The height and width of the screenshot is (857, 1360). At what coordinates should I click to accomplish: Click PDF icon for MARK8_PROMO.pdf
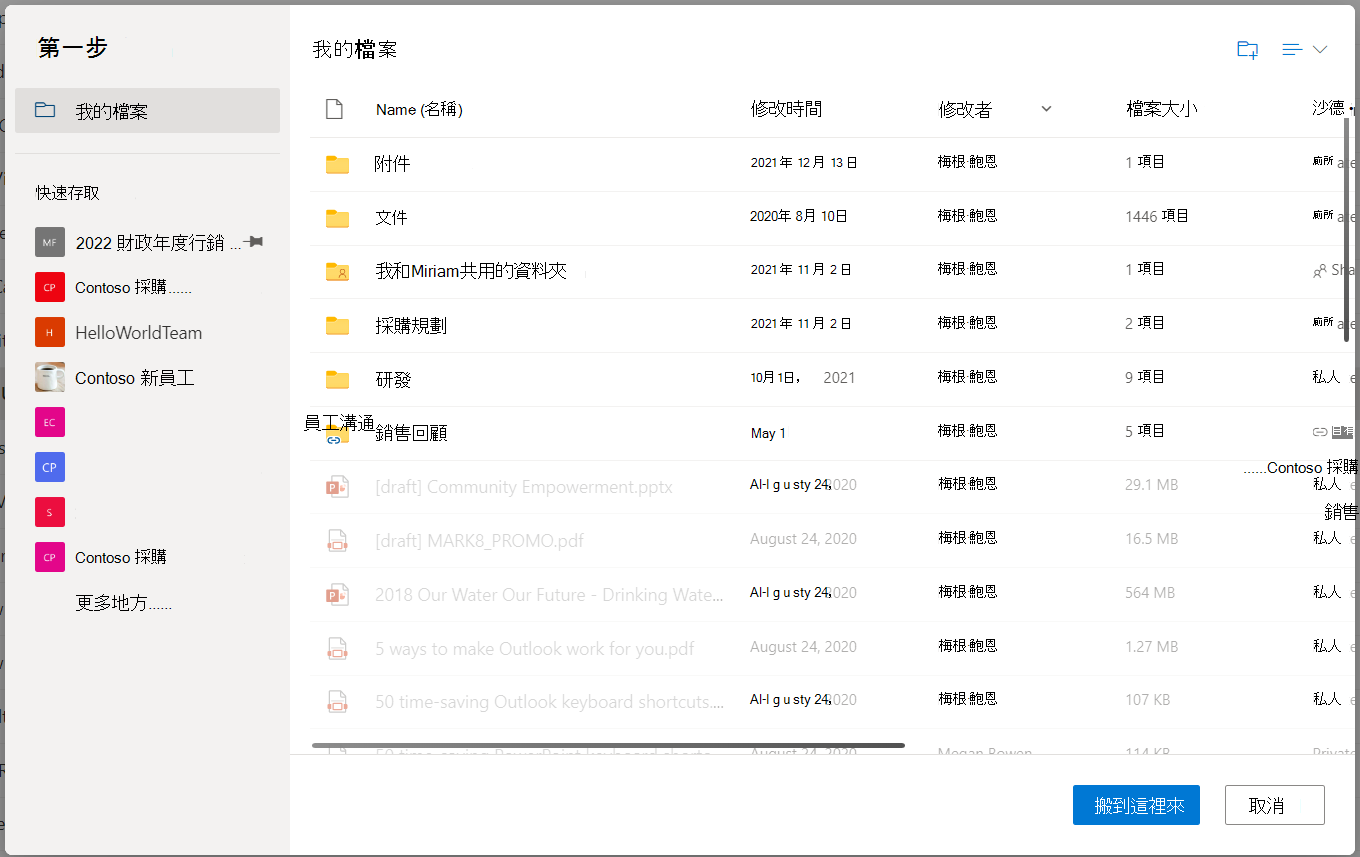tap(337, 541)
